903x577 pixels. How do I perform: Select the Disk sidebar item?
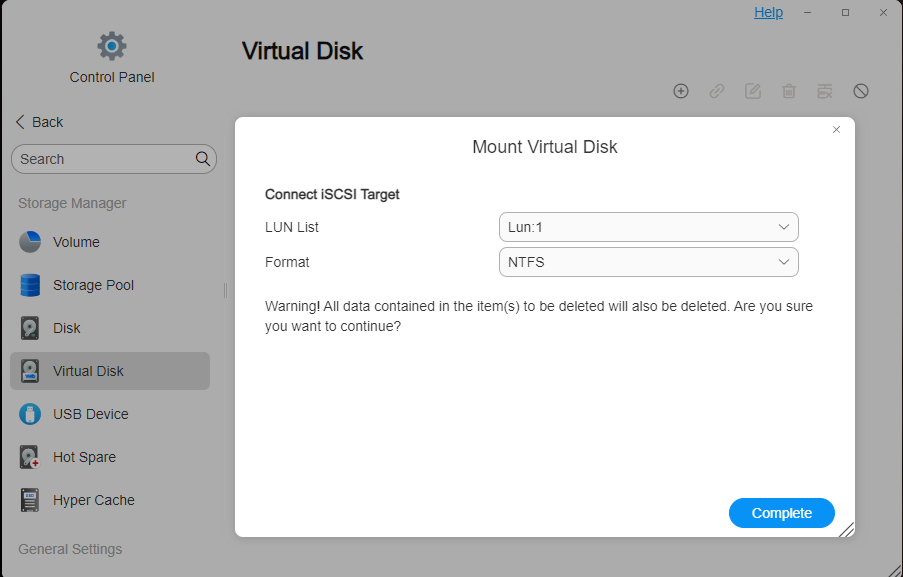pos(66,328)
